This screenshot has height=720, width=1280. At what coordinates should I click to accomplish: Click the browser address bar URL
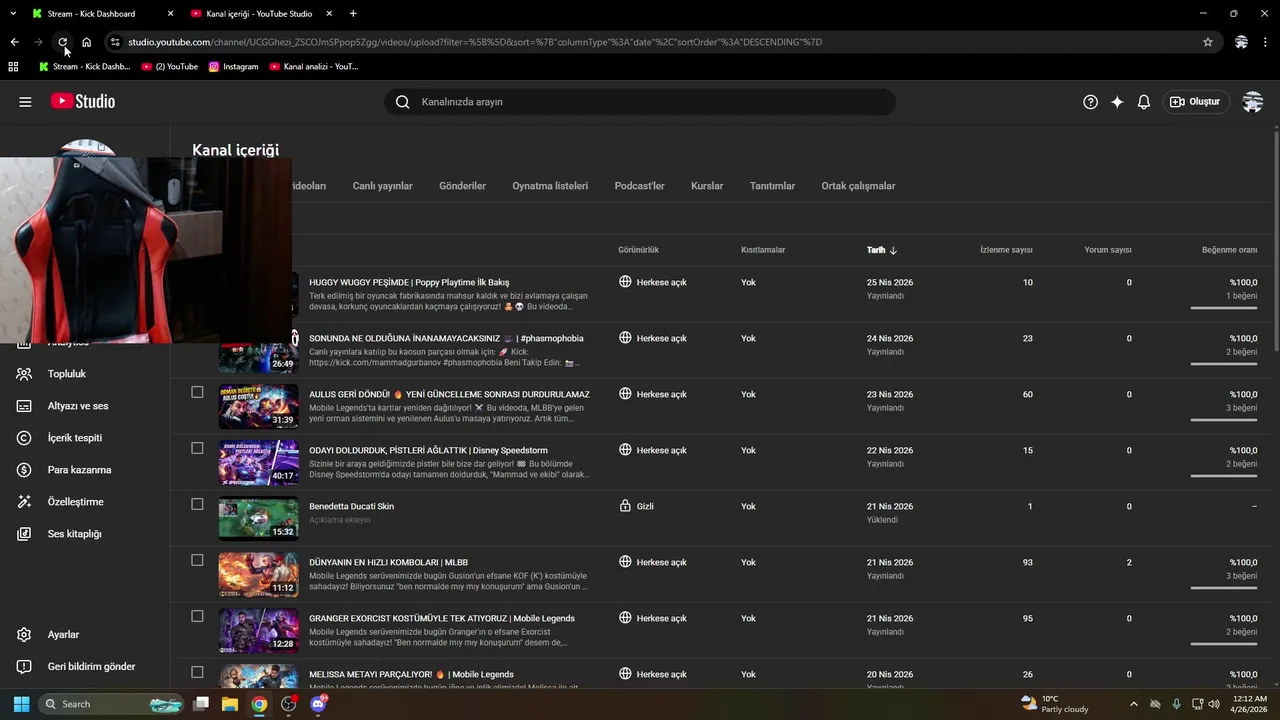[x=475, y=42]
